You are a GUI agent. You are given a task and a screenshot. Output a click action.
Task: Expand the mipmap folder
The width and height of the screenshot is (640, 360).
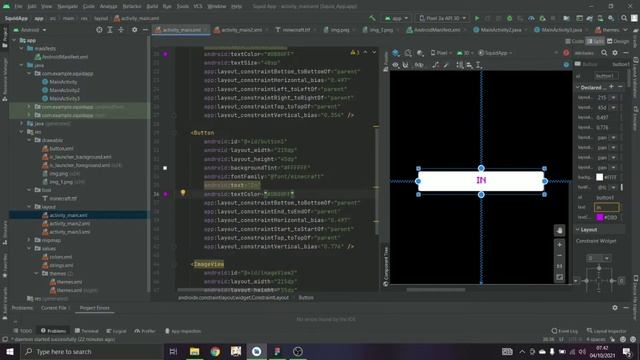point(29,240)
